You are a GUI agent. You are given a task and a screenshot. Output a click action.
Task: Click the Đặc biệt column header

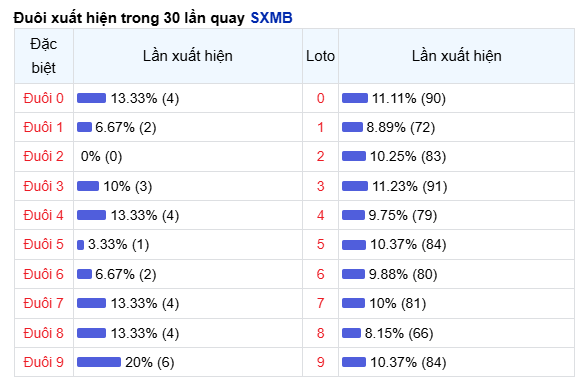coord(44,56)
